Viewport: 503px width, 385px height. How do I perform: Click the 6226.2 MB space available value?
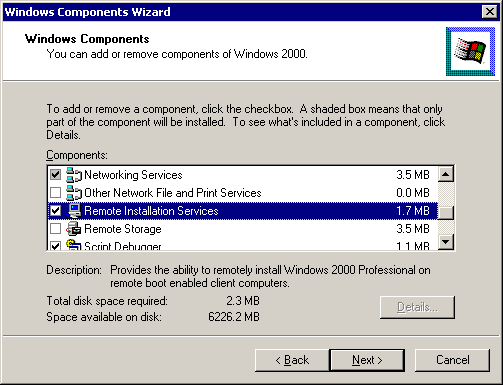[234, 317]
